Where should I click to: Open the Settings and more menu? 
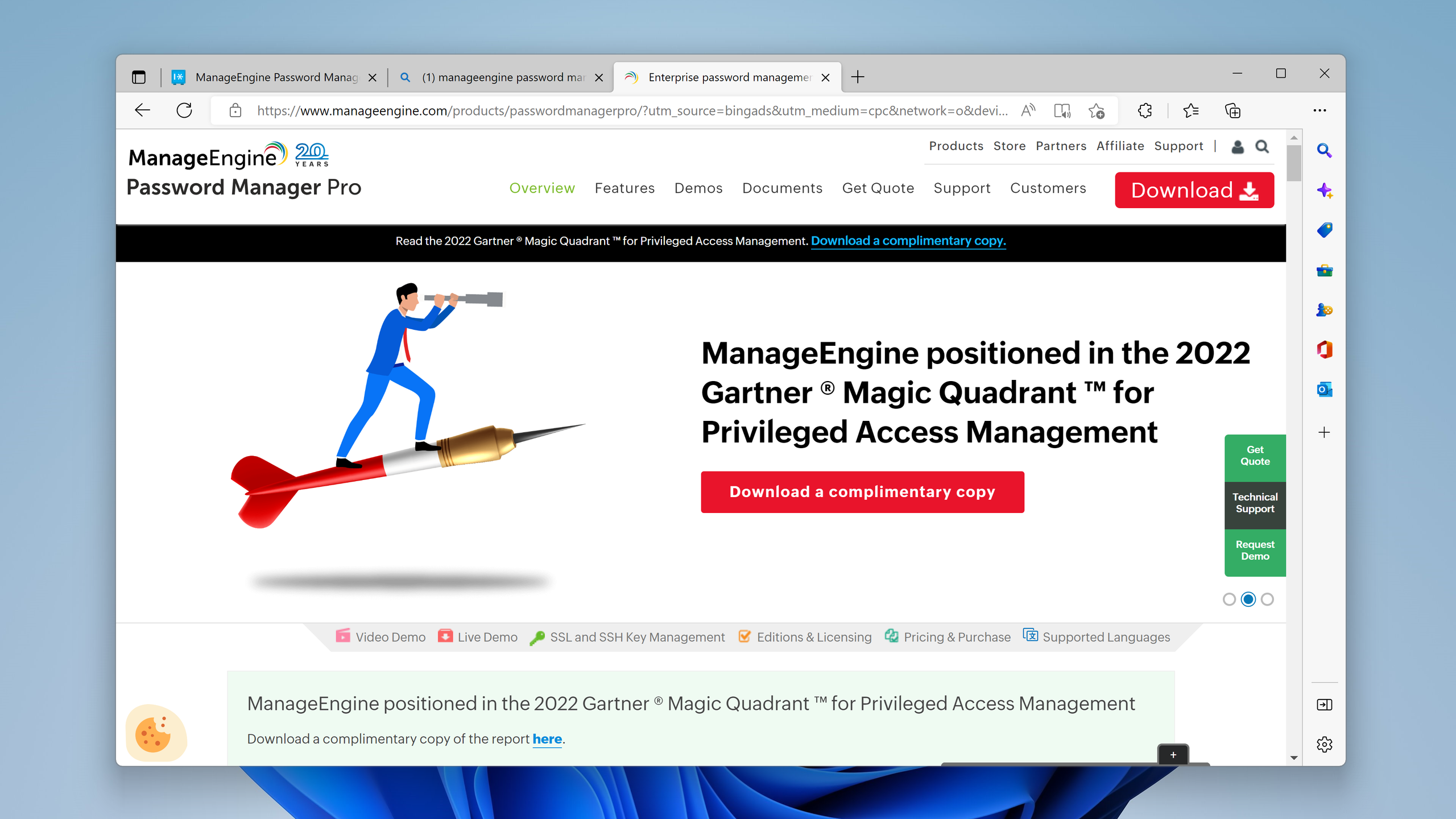click(1321, 110)
